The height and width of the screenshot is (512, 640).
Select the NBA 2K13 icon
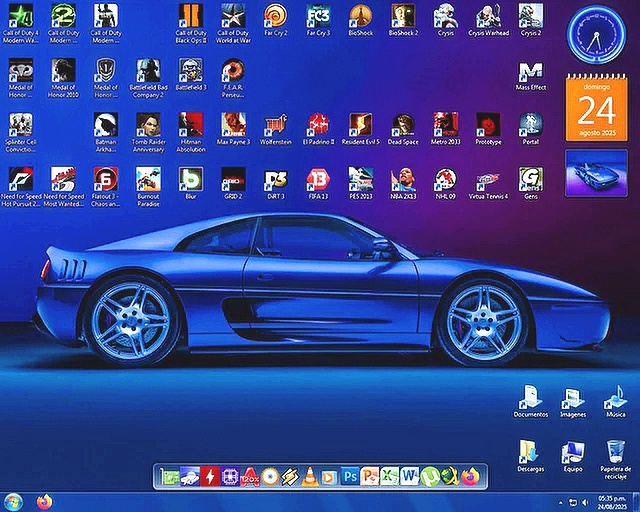pyautogui.click(x=403, y=183)
